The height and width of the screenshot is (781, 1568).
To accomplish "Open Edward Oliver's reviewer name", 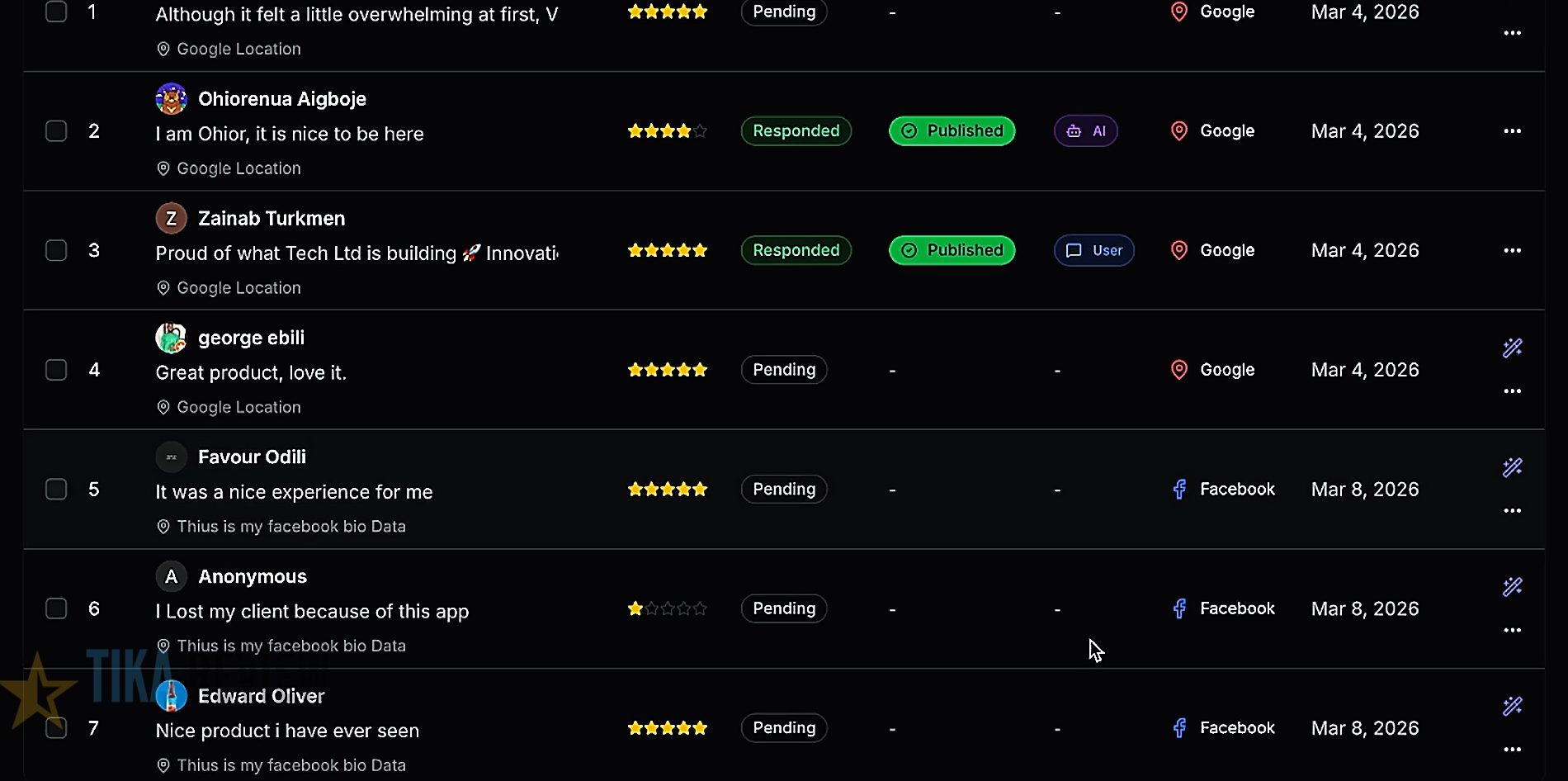I will (261, 696).
